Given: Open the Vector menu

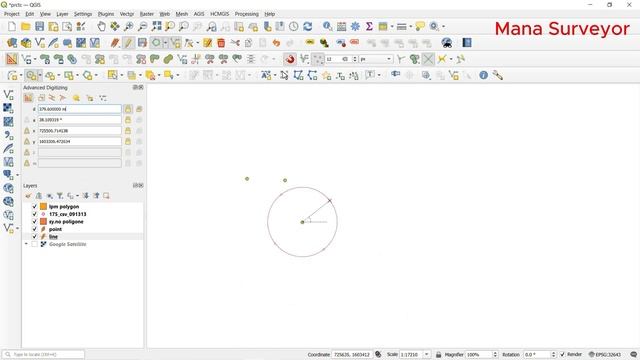Looking at the screenshot, I should coord(127,14).
